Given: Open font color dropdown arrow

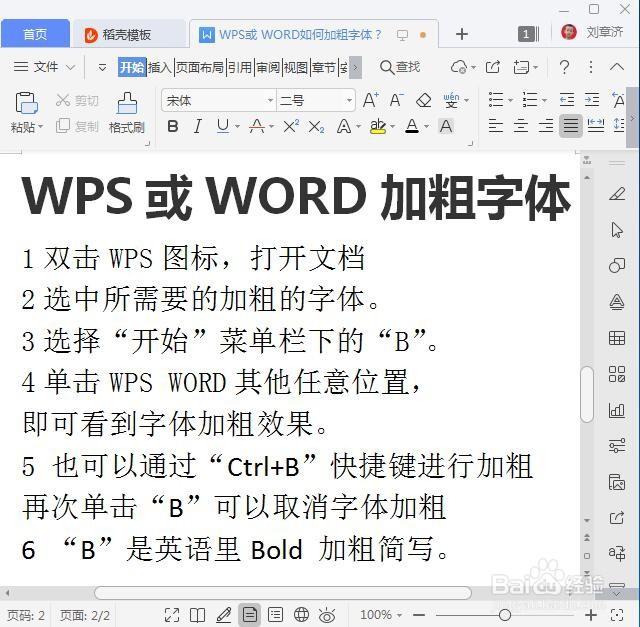Looking at the screenshot, I should (x=427, y=127).
